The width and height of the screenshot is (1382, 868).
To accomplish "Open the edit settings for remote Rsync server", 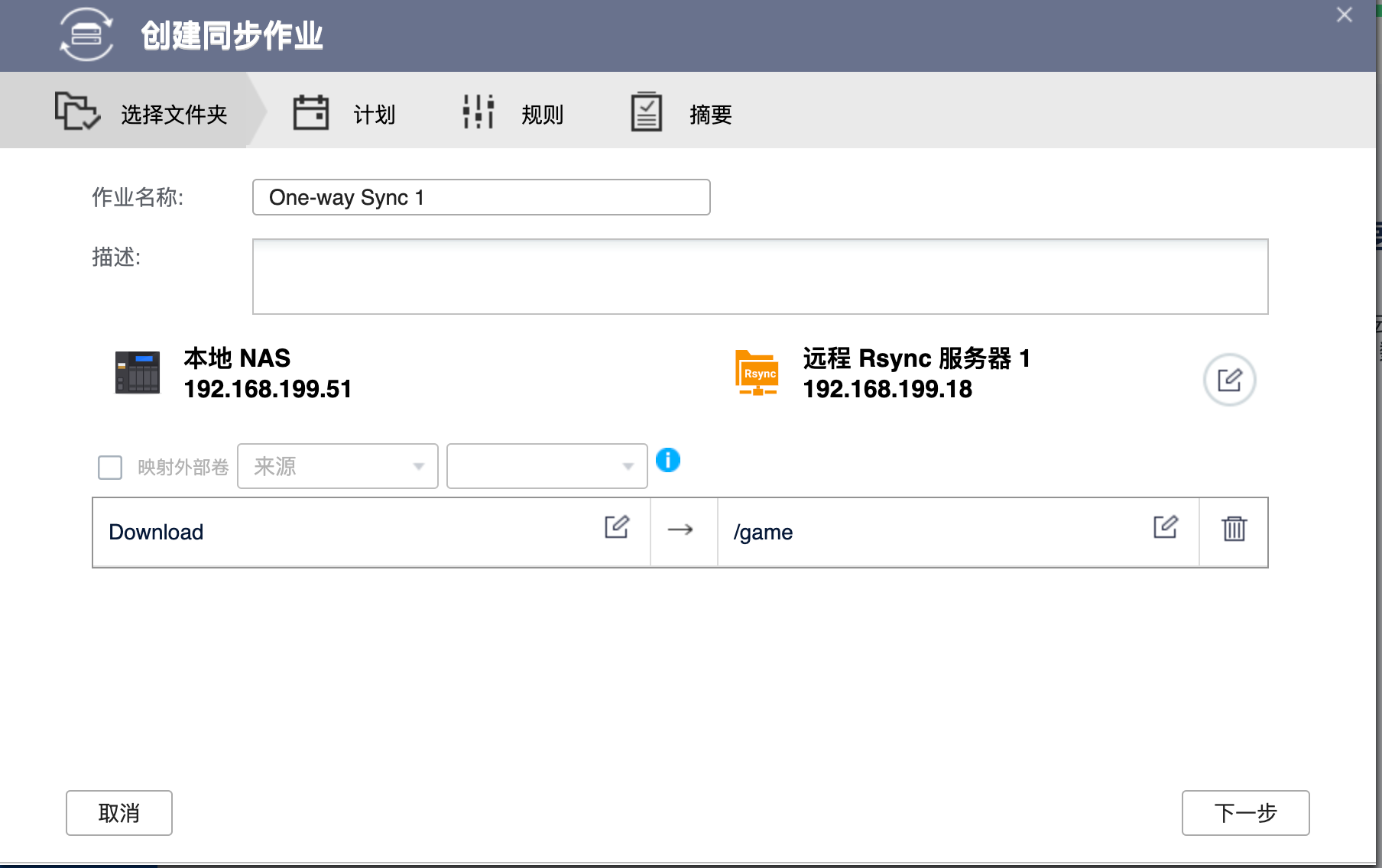I will tap(1229, 380).
